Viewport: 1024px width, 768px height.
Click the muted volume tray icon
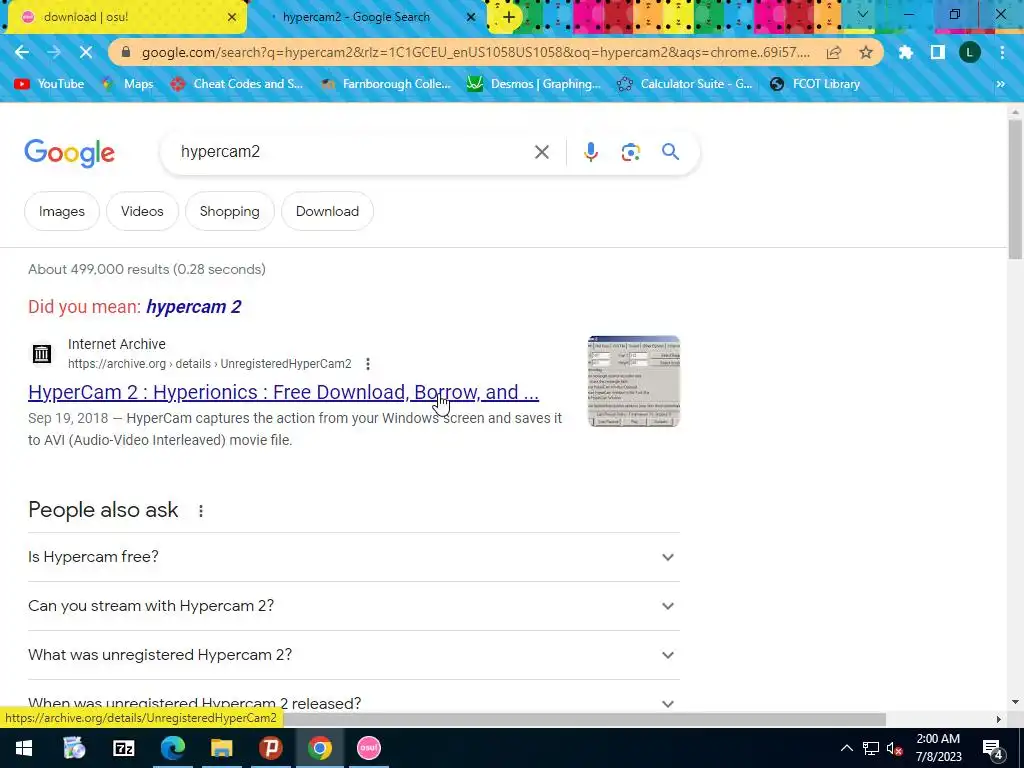tap(894, 748)
